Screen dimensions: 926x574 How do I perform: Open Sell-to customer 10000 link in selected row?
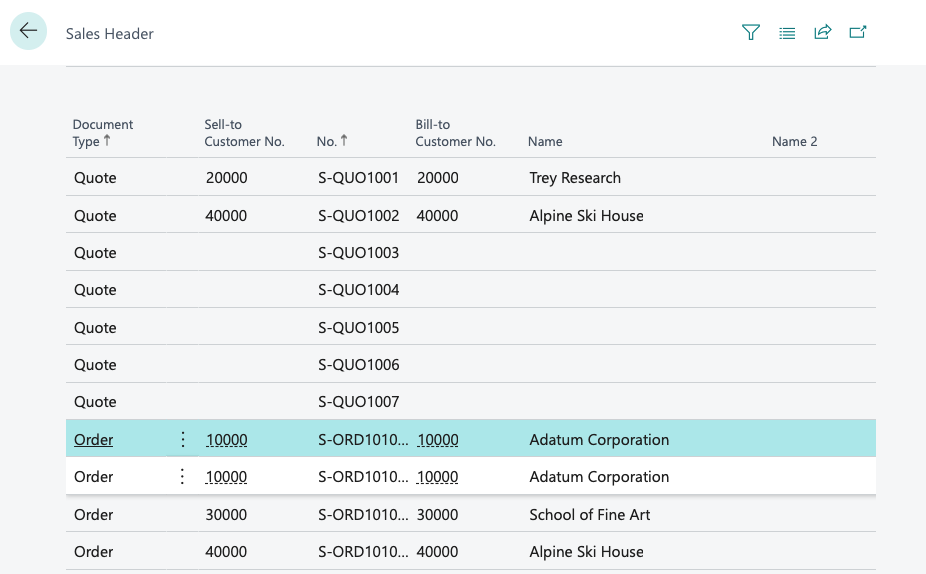point(227,440)
